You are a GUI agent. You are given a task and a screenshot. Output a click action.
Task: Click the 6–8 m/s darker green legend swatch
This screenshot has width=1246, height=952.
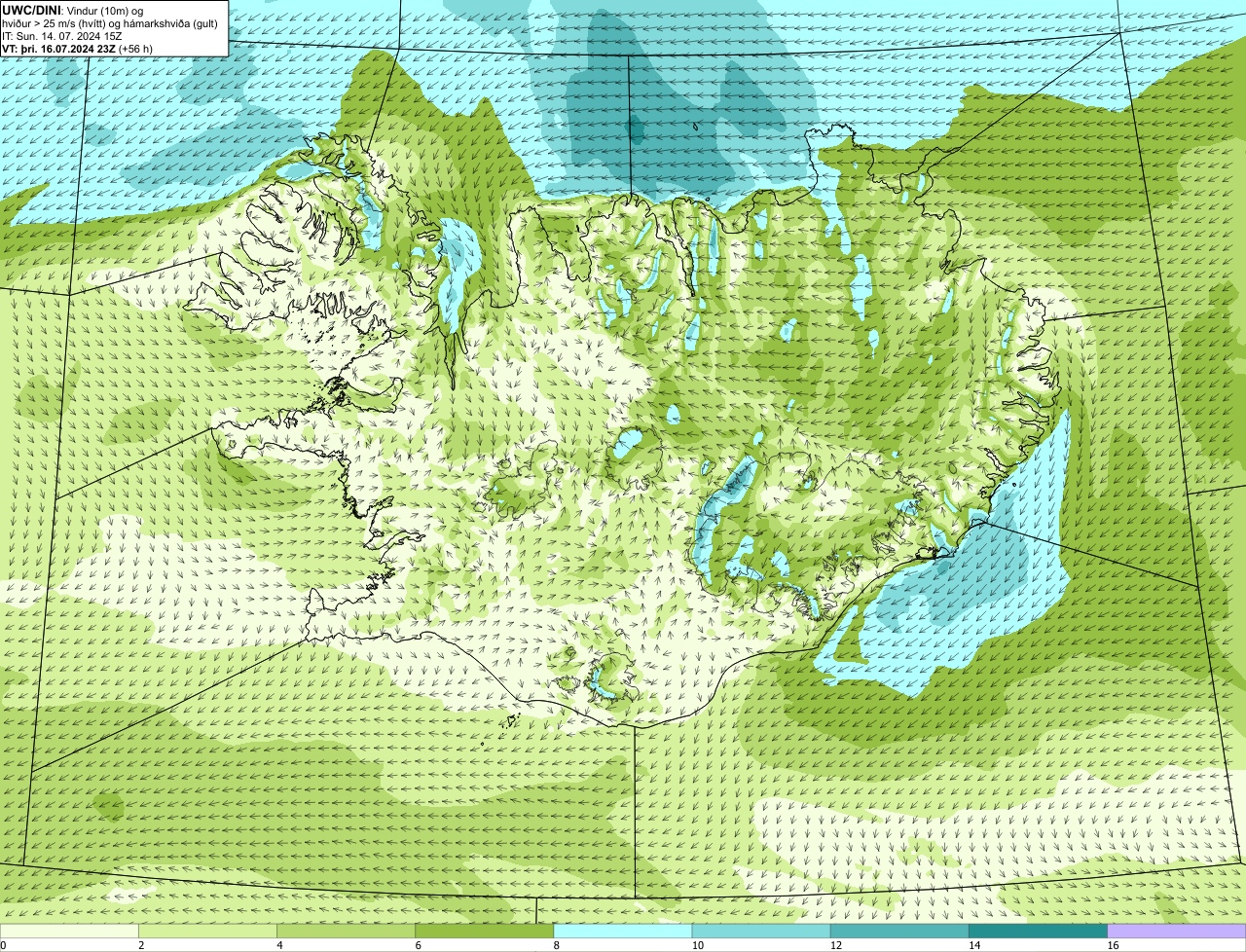pos(485,932)
